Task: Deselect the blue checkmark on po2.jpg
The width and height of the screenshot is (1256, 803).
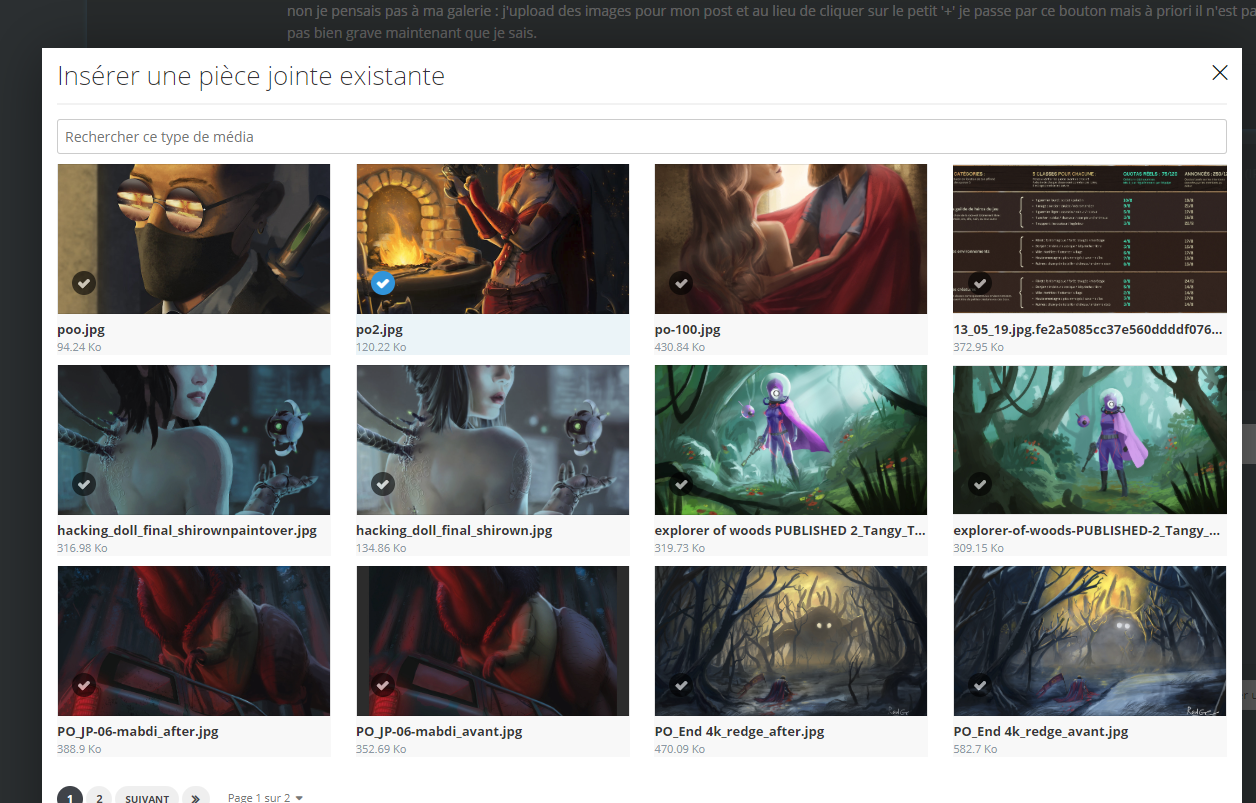Action: point(382,283)
